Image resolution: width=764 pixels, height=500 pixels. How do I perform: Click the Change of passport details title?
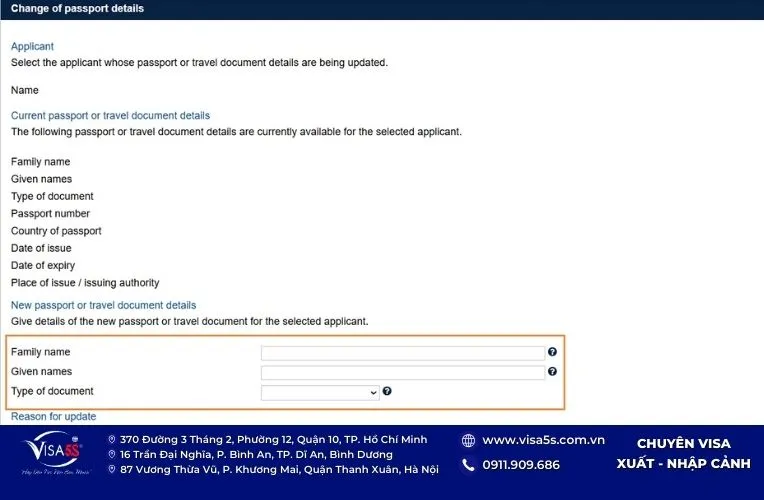pos(77,8)
